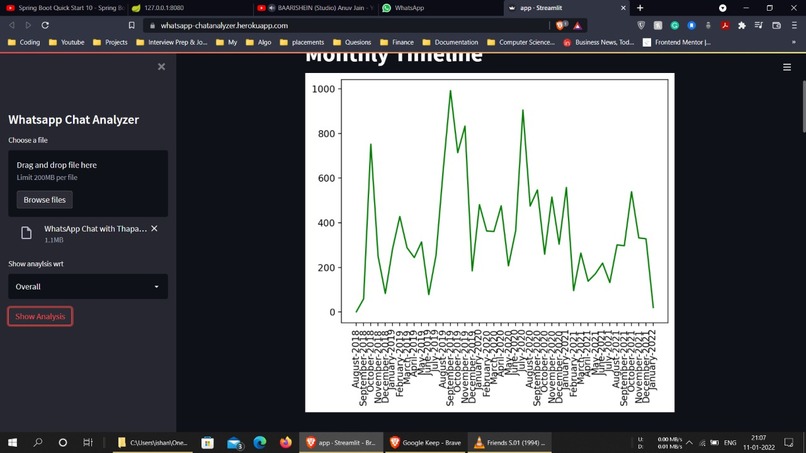Open Mail app from the taskbar
The height and width of the screenshot is (453, 806).
[234, 442]
